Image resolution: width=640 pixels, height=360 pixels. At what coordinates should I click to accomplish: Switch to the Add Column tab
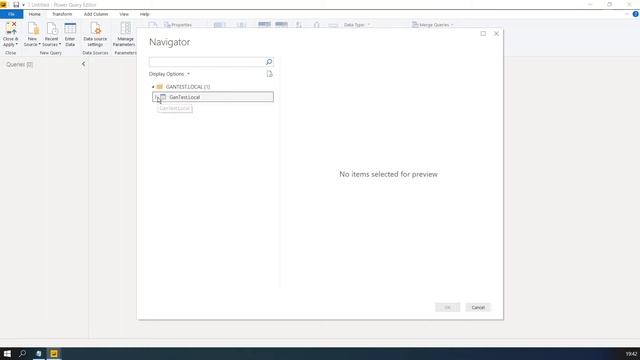pos(96,14)
